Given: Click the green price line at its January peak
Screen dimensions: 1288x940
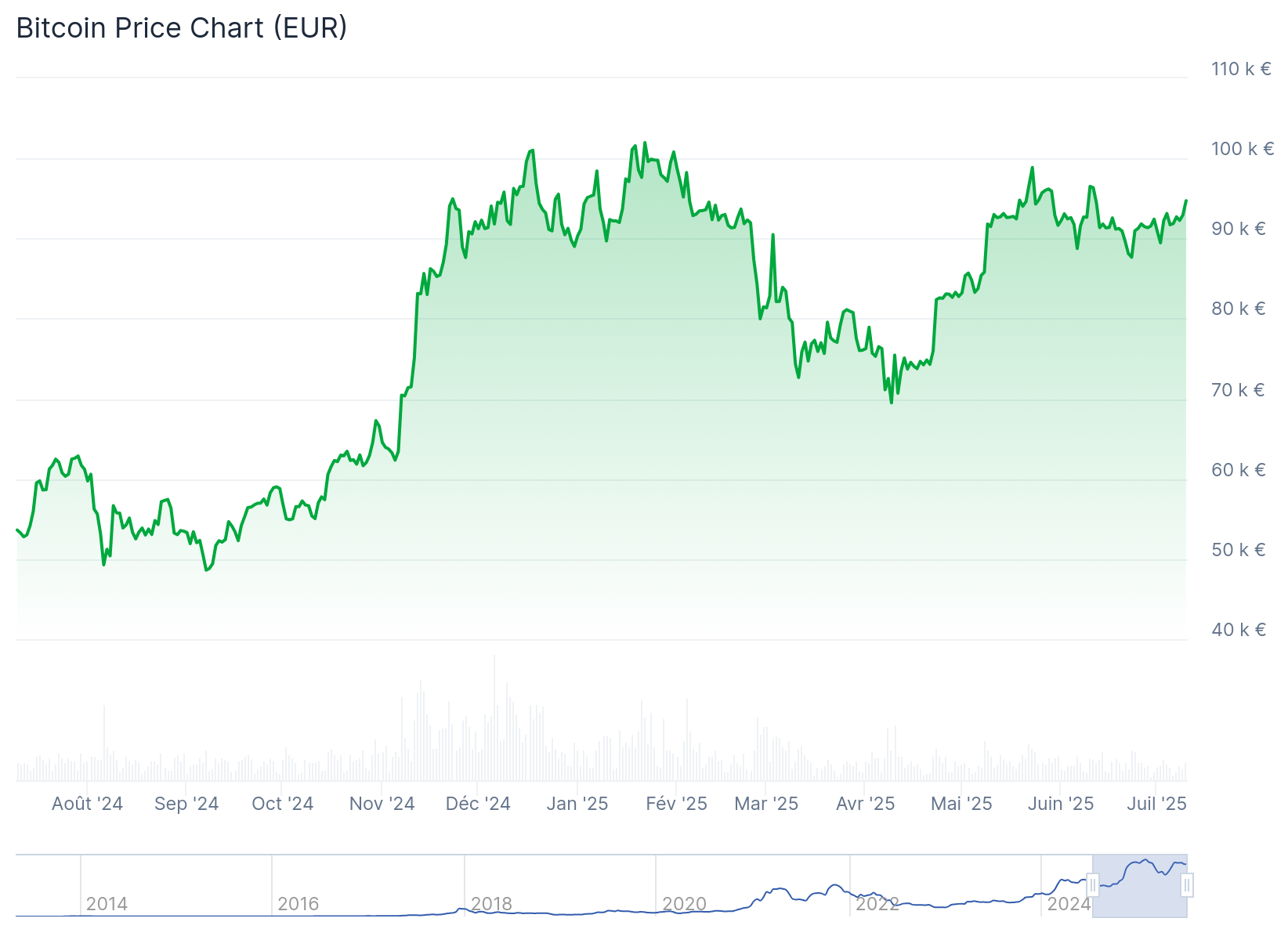Looking at the screenshot, I should pyautogui.click(x=644, y=145).
